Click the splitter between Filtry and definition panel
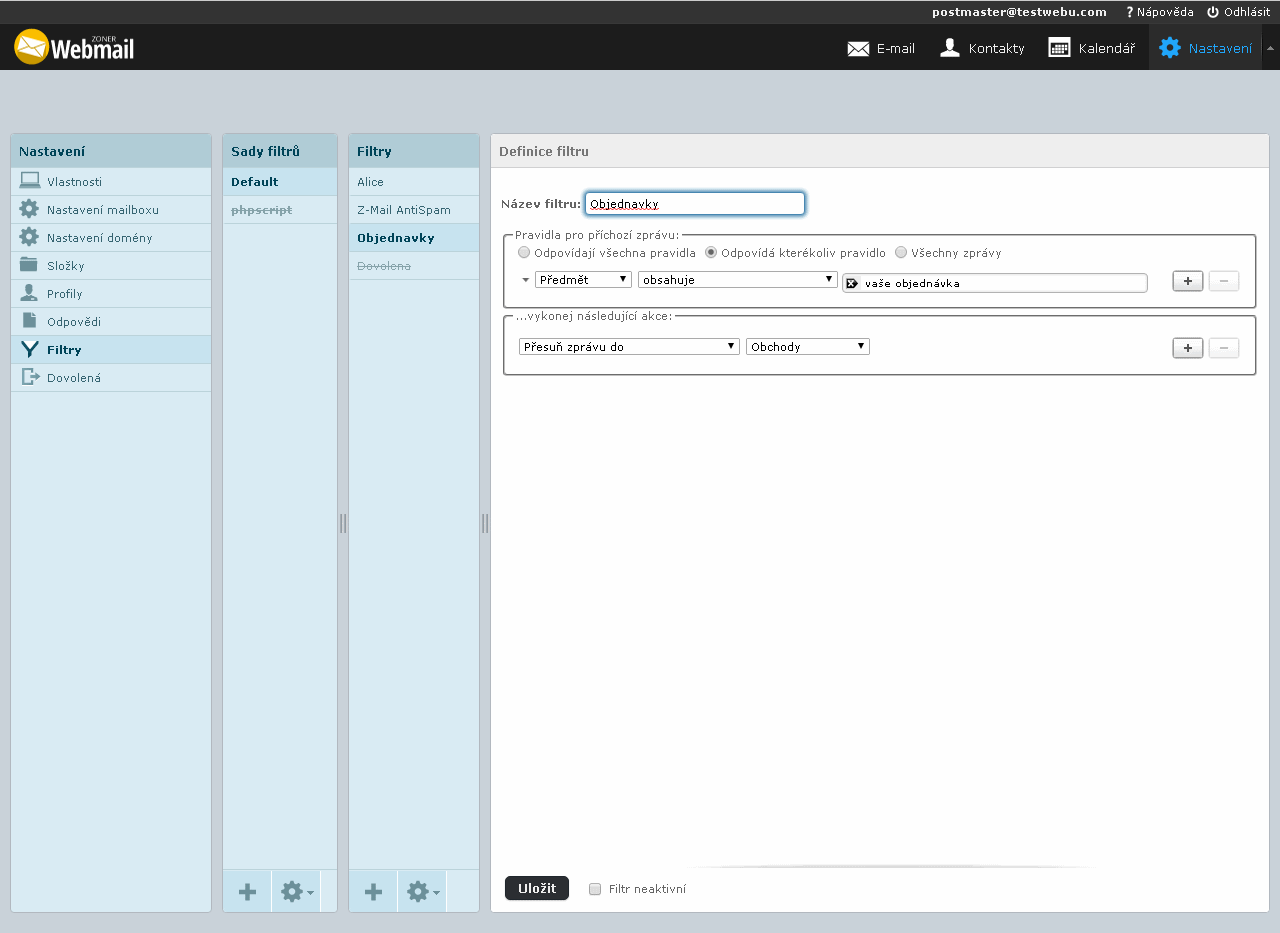Screen dimensions: 1280x933 [485, 523]
